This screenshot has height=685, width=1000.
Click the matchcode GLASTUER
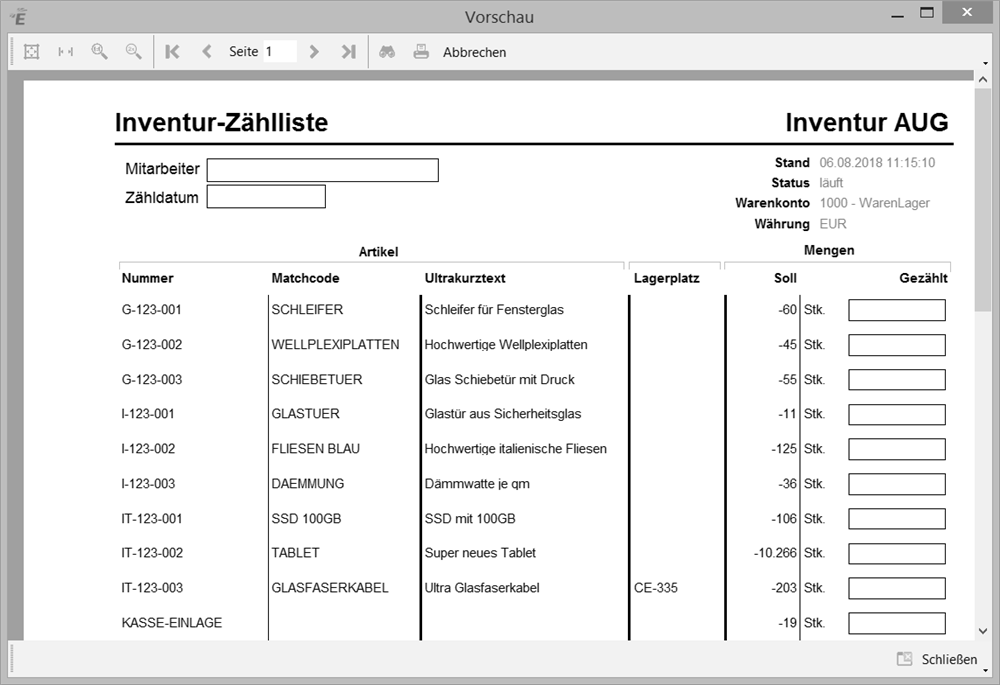point(305,414)
